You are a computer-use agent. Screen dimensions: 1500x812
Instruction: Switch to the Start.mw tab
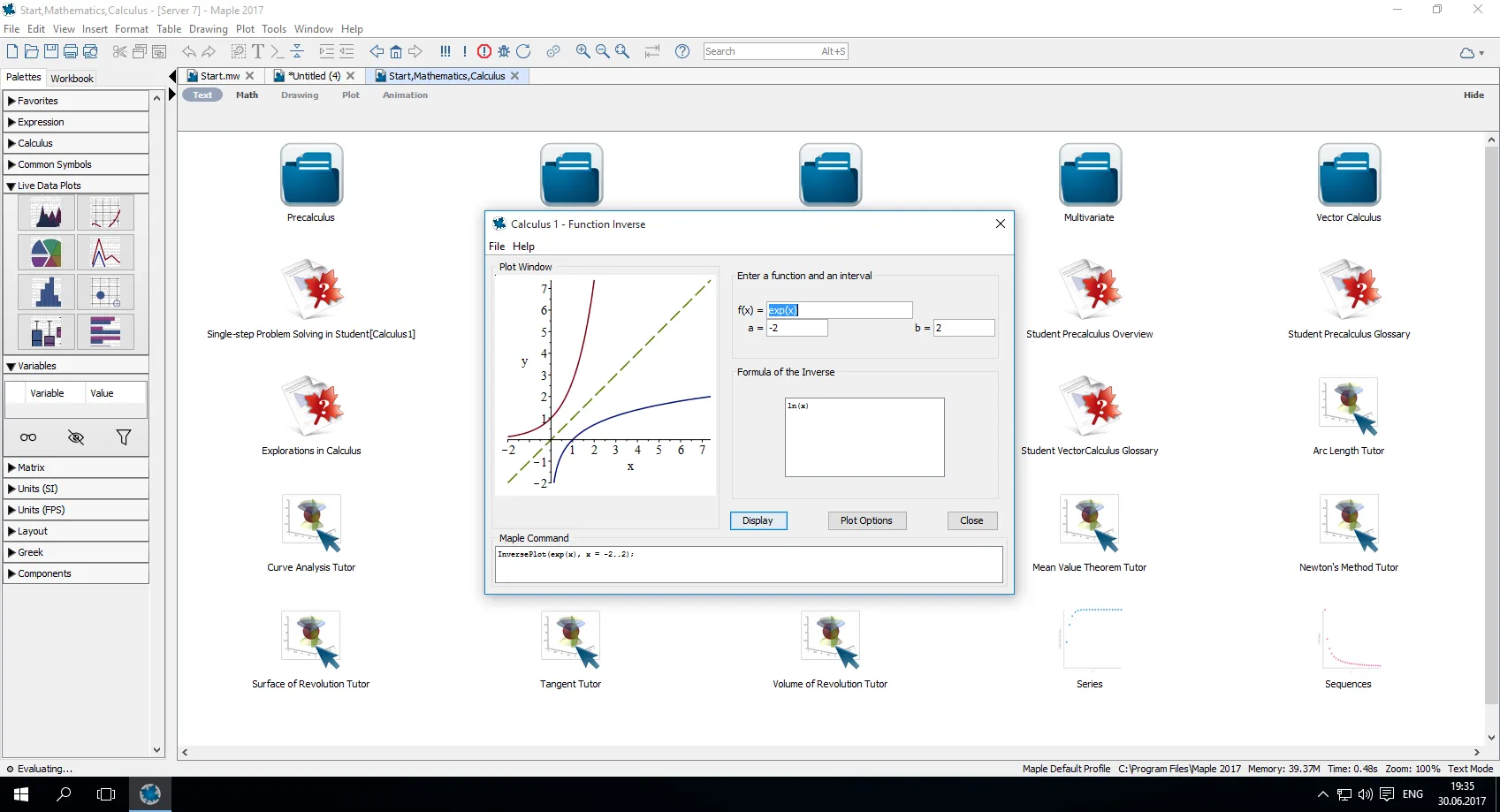coord(220,76)
